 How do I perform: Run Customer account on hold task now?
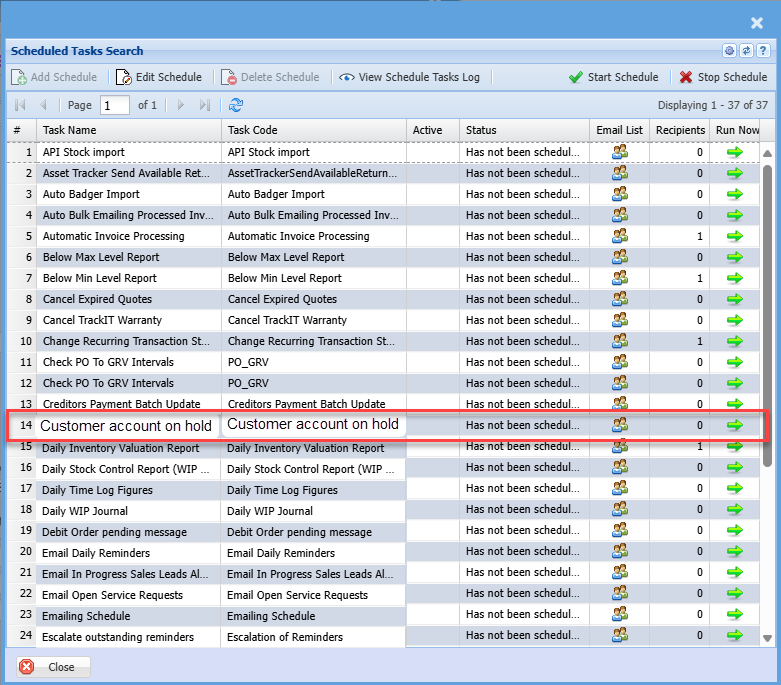pyautogui.click(x=735, y=425)
